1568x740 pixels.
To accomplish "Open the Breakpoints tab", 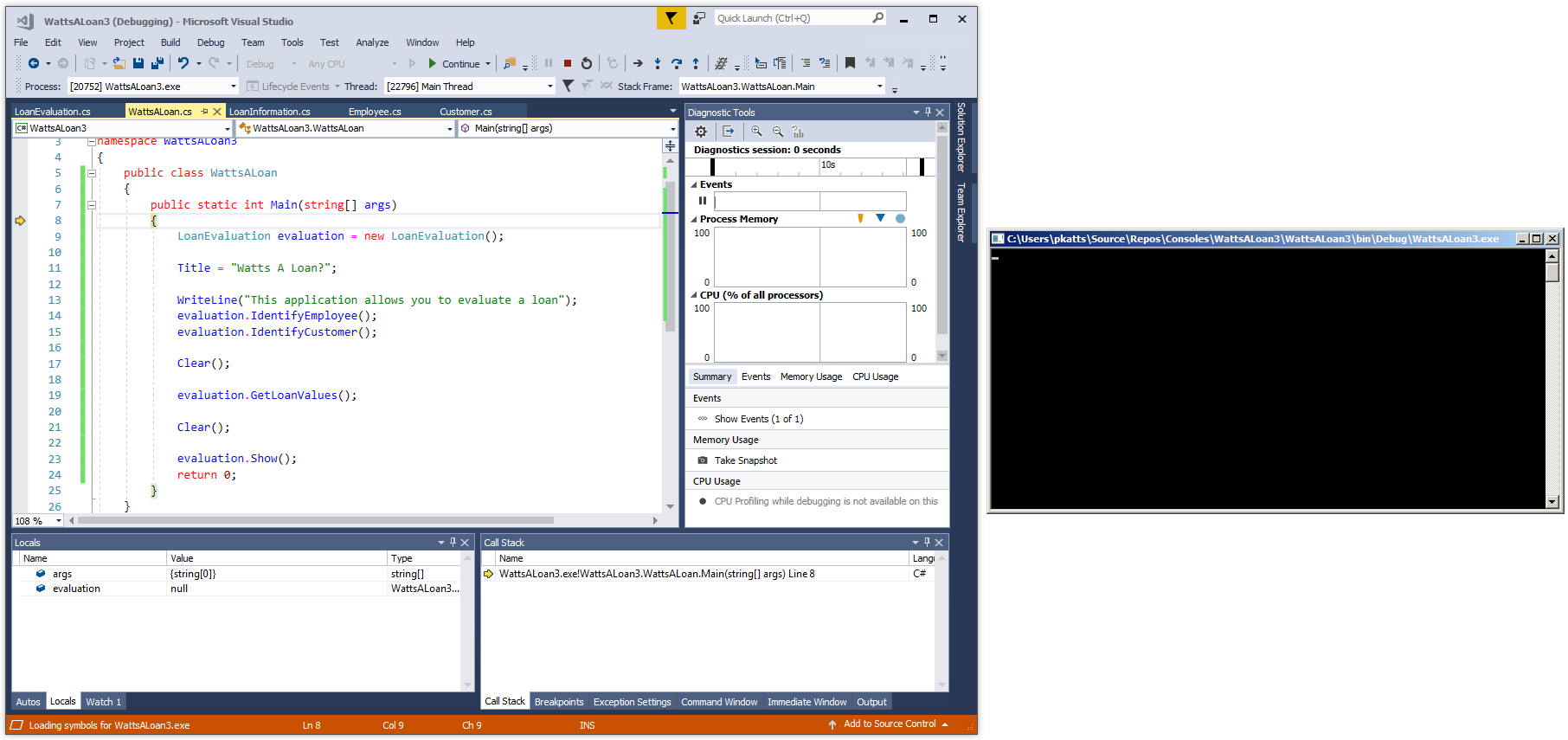I will pyautogui.click(x=559, y=702).
